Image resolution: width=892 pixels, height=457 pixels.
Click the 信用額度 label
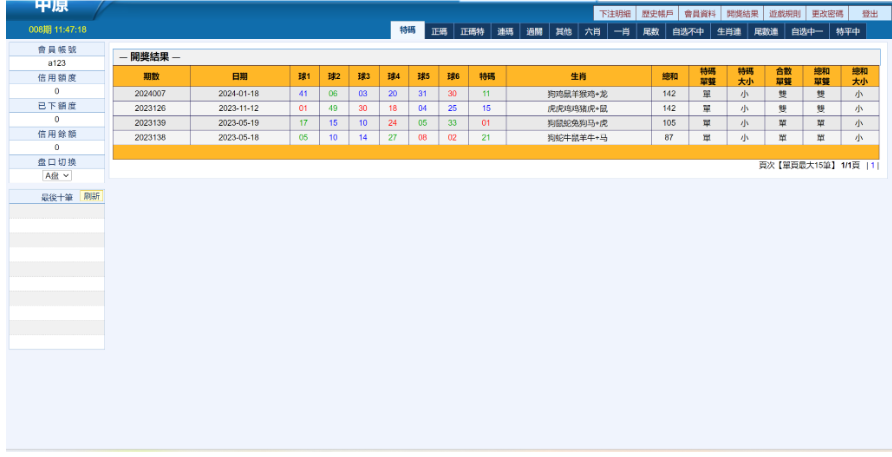tap(57, 77)
